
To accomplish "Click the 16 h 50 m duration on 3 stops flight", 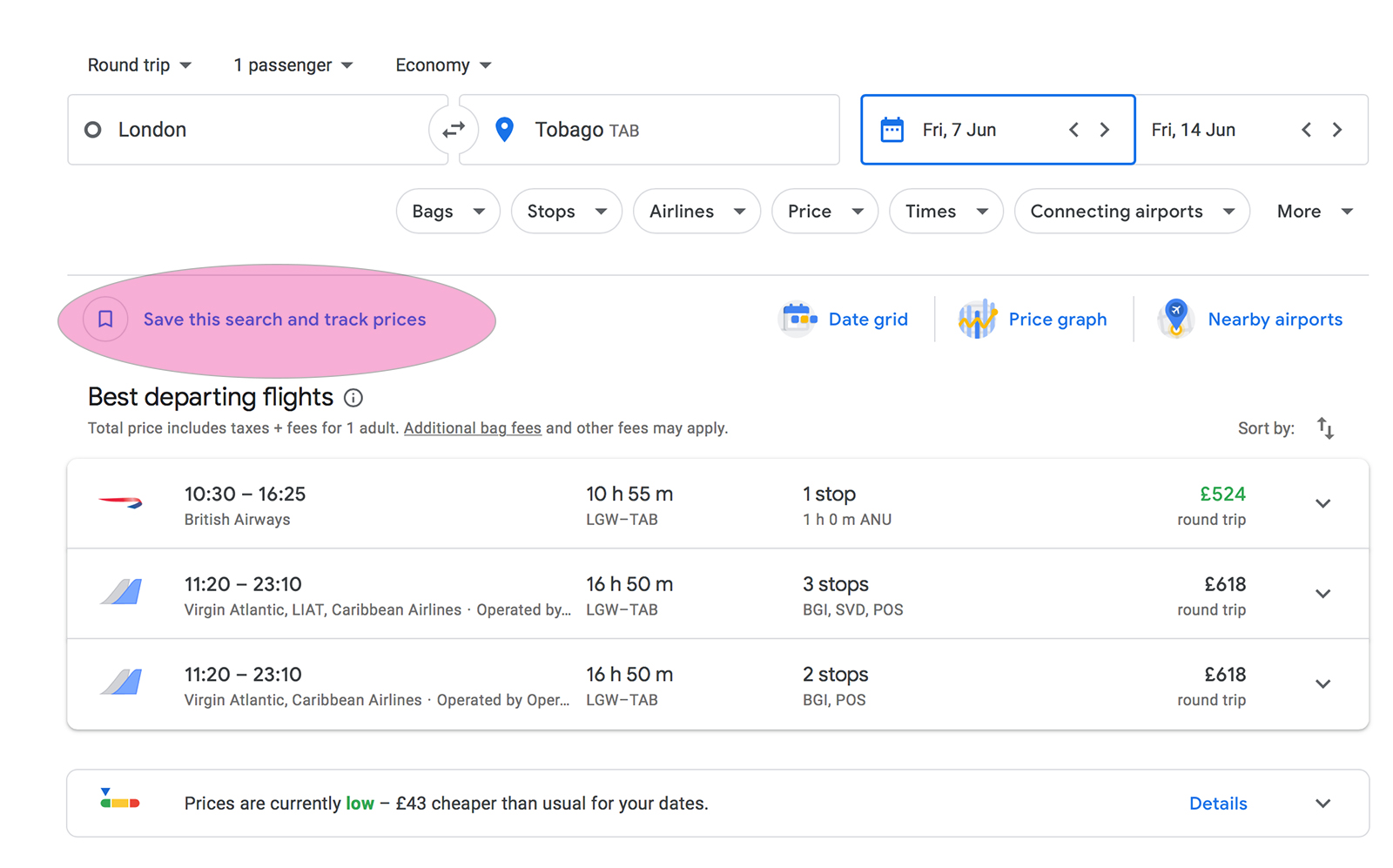I will coord(629,584).
